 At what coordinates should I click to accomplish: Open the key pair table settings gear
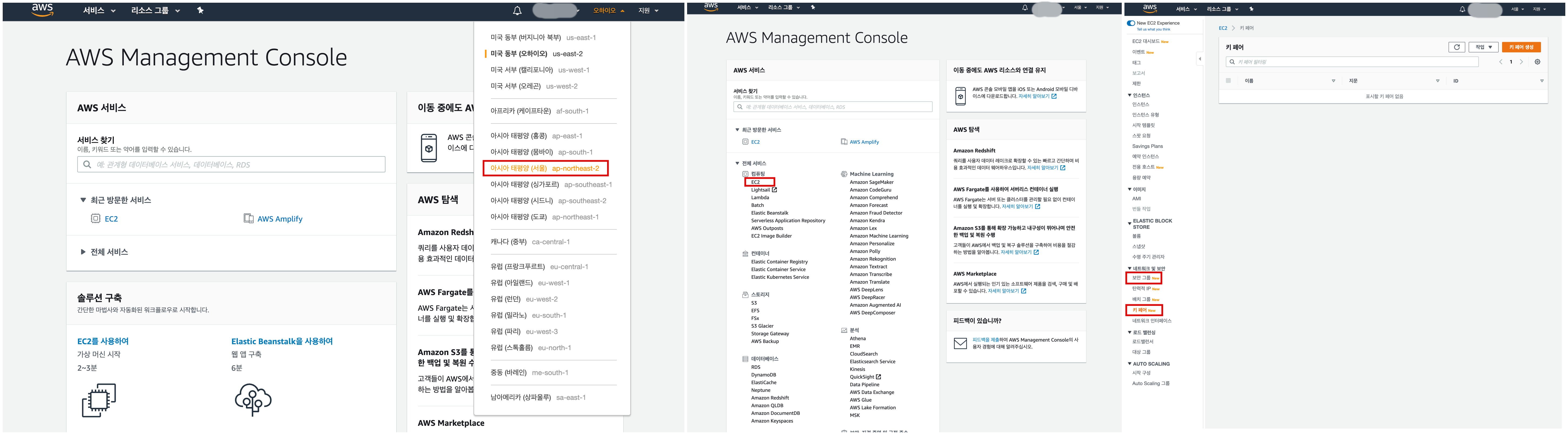tap(1537, 62)
